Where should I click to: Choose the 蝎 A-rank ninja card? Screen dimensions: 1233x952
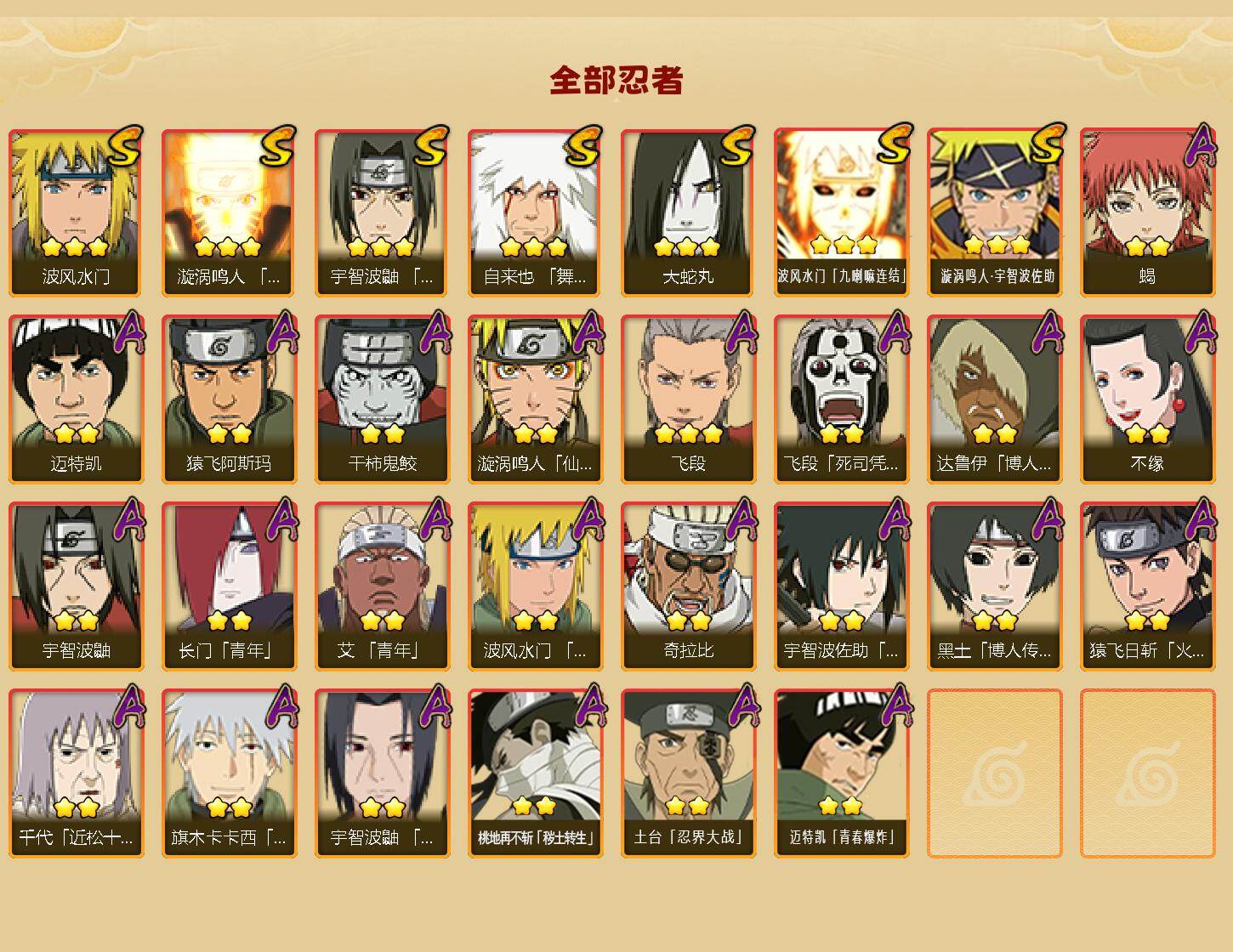[1148, 212]
